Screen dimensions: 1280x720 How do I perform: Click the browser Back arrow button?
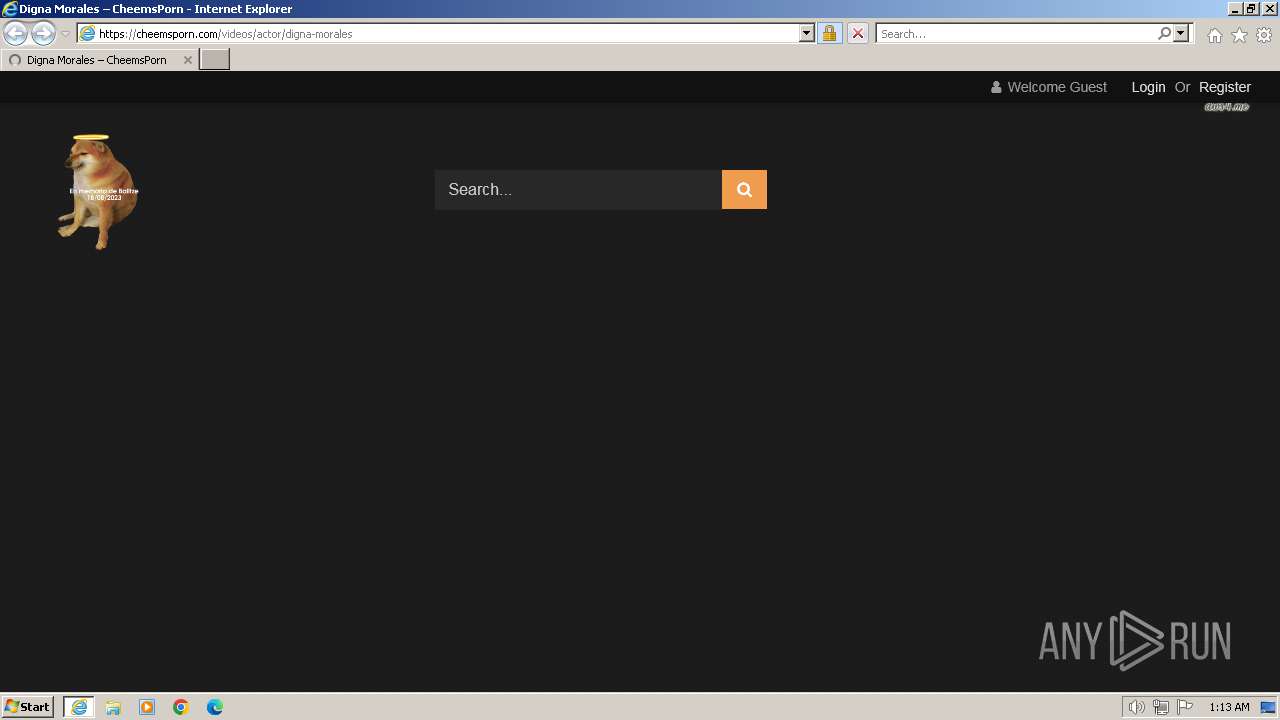click(15, 33)
